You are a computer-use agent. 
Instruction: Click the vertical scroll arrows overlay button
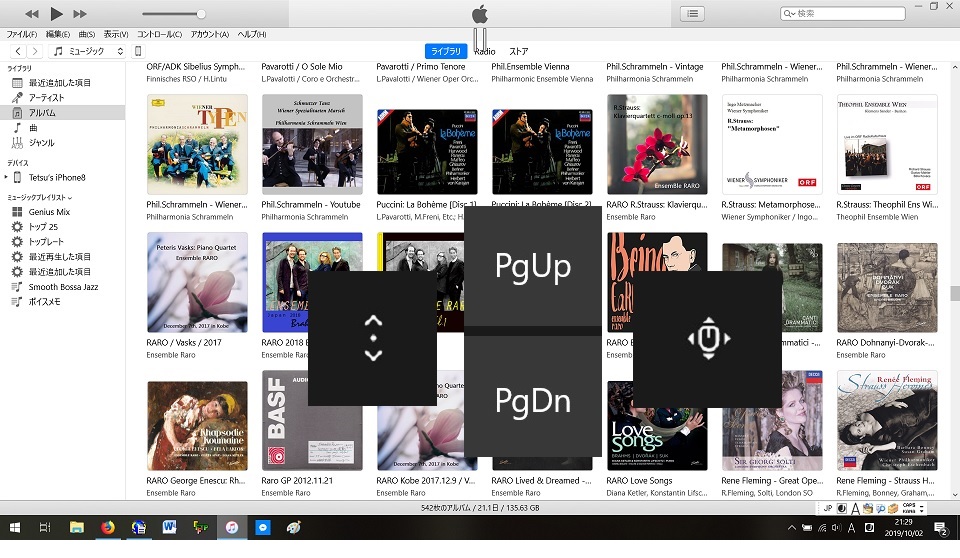[x=373, y=338]
